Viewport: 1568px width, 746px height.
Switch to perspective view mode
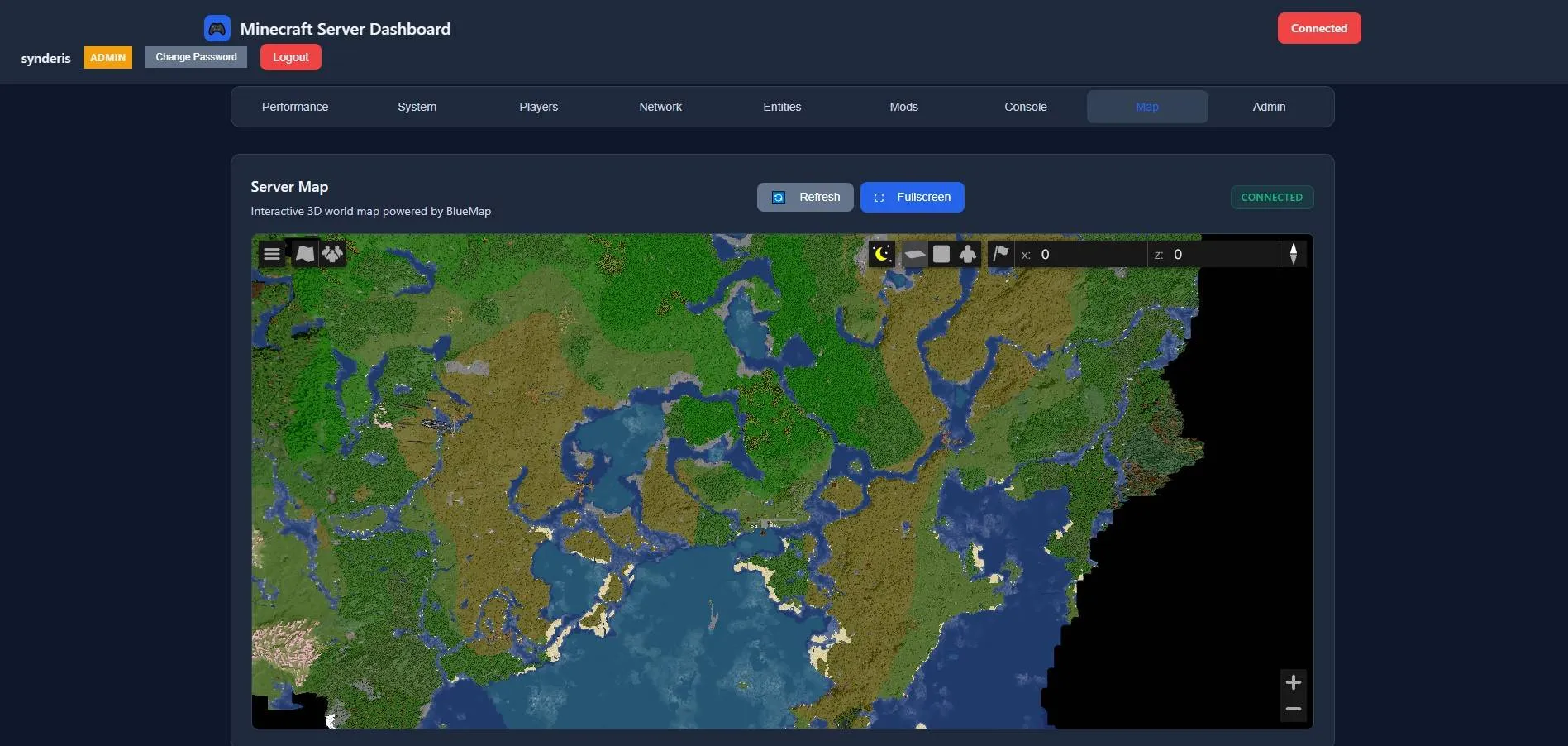pyautogui.click(x=914, y=254)
